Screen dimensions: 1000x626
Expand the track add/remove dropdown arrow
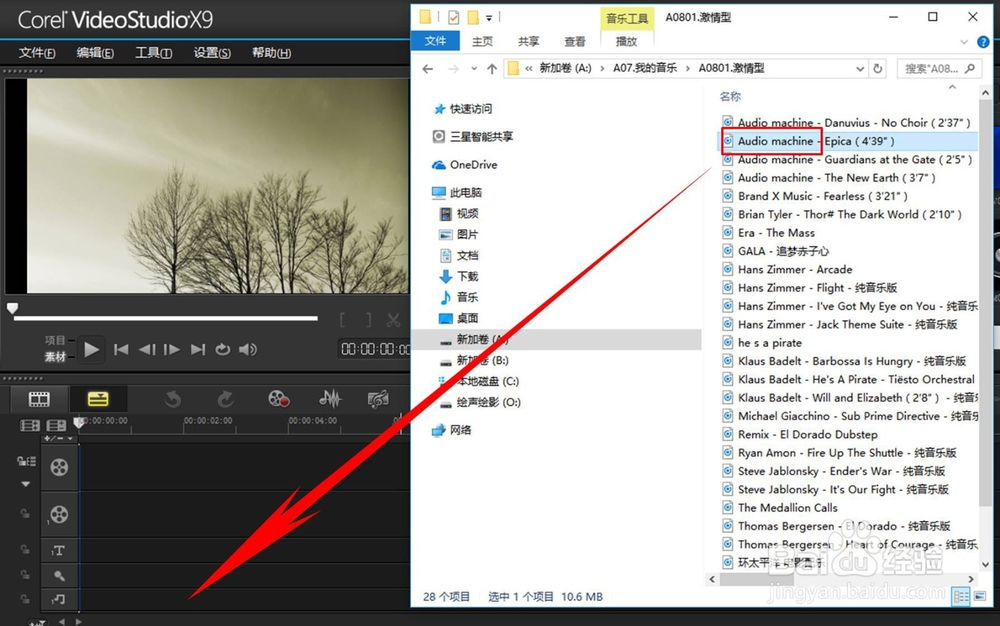(71, 438)
